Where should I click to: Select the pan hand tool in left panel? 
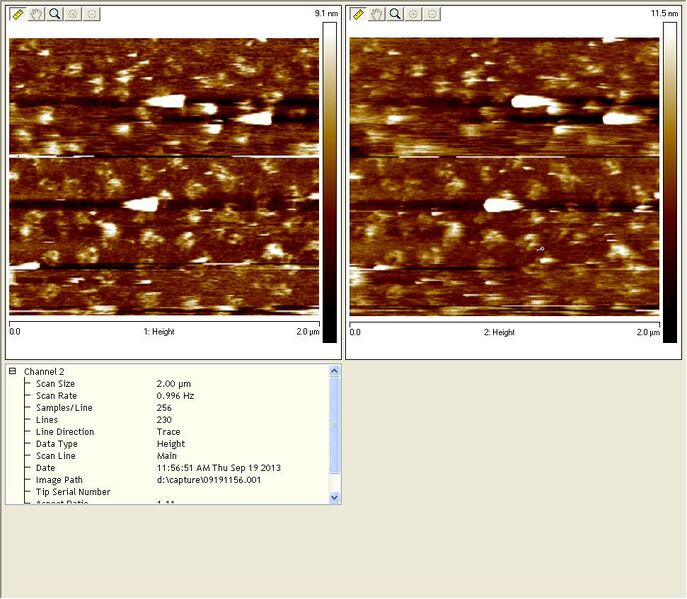(x=37, y=14)
